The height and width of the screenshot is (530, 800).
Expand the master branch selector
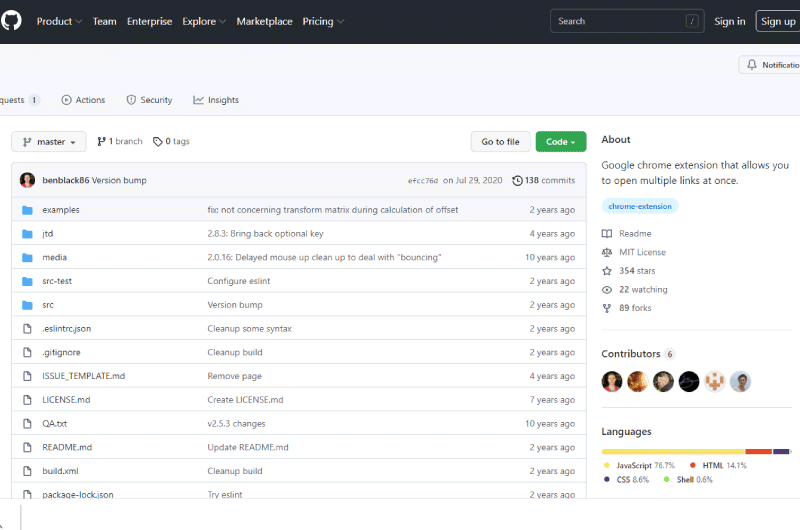pyautogui.click(x=49, y=142)
